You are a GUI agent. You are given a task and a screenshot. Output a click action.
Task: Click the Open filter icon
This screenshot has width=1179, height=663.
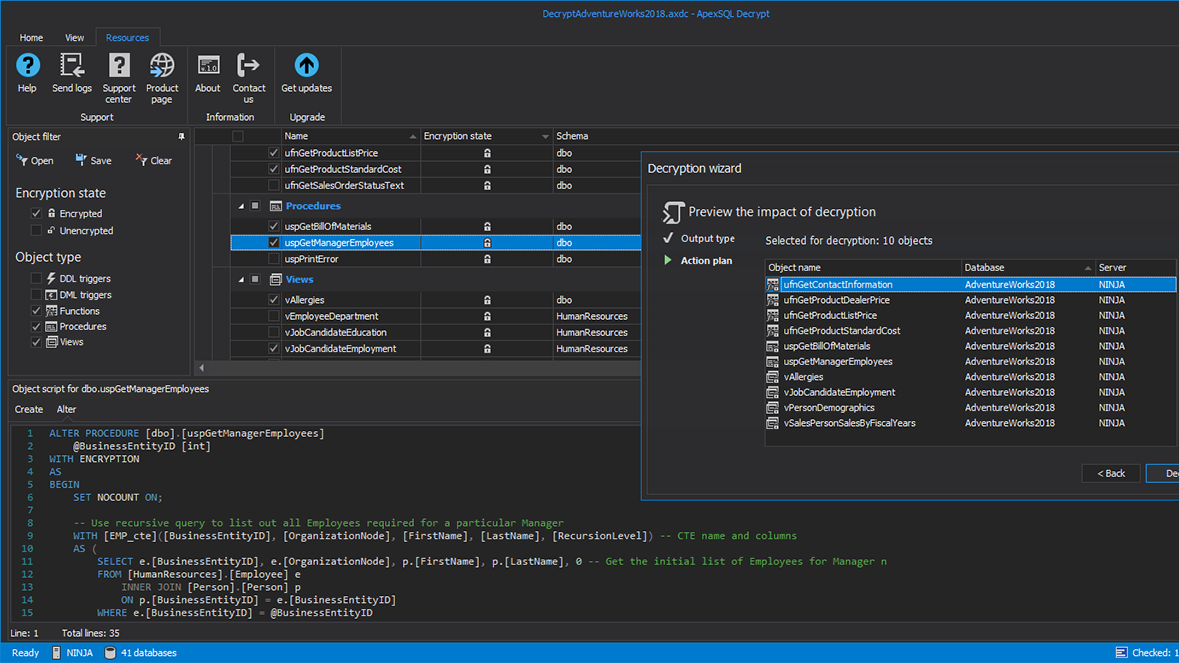coord(22,160)
